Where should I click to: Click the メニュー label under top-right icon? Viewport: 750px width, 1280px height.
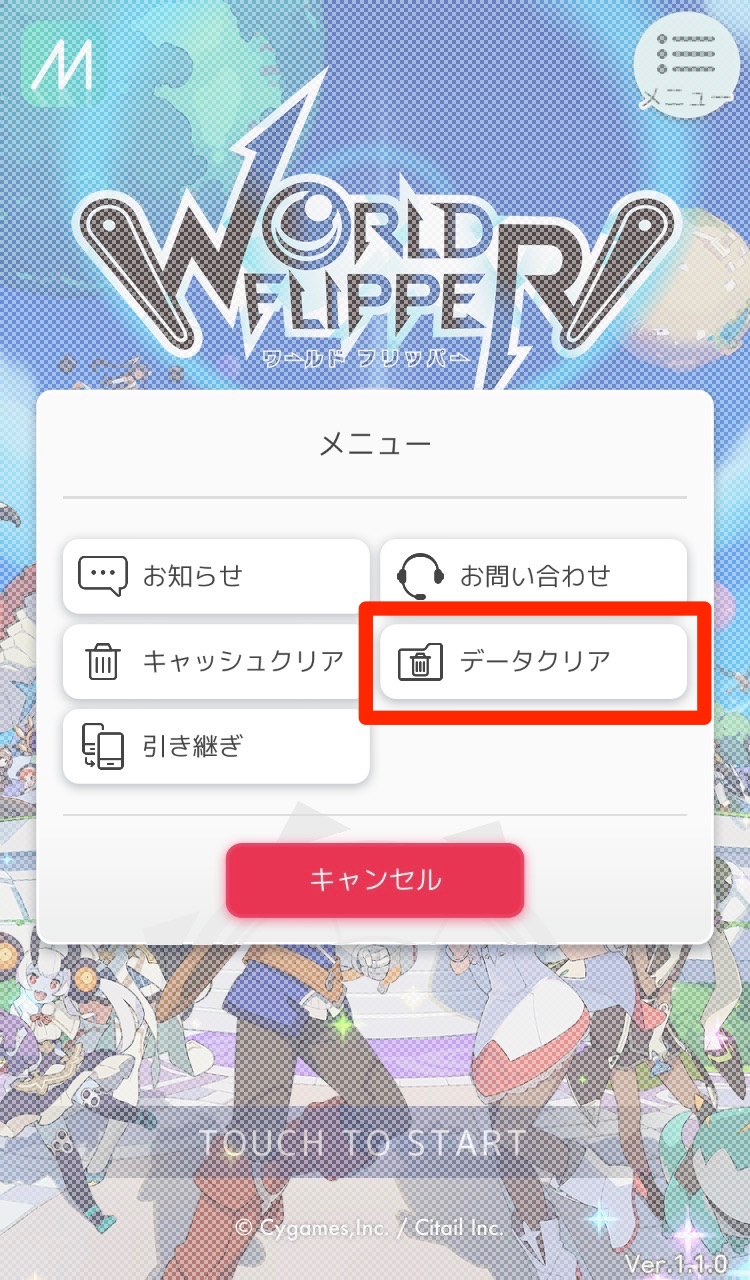pos(688,97)
